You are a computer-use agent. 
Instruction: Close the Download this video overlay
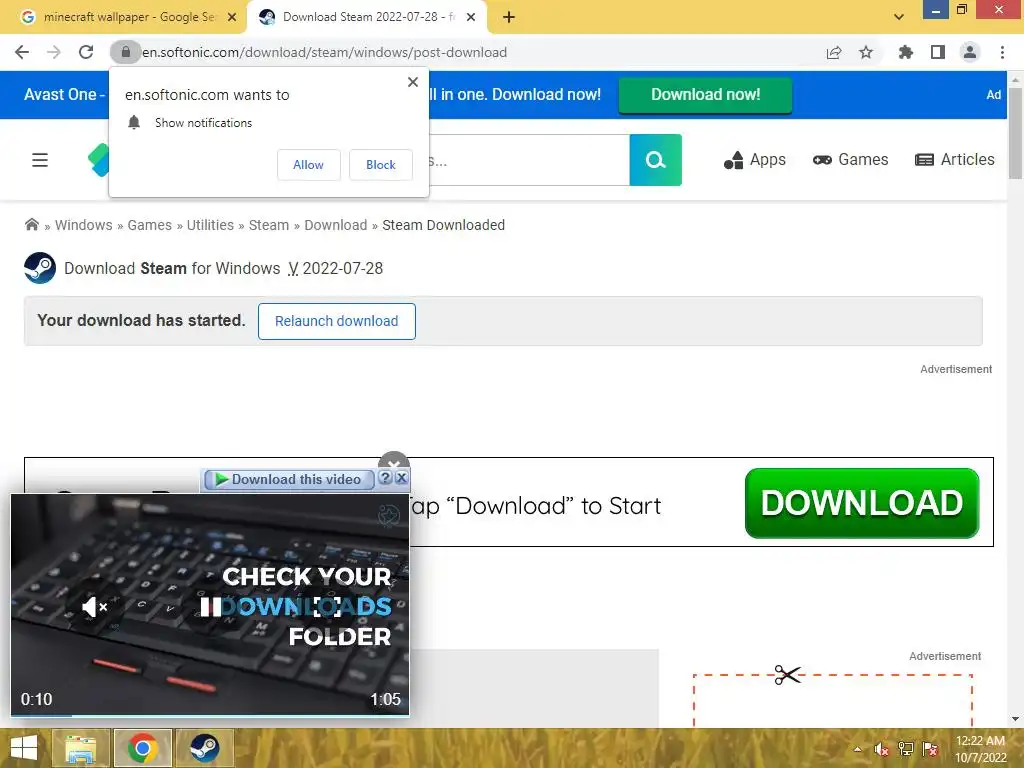point(402,478)
